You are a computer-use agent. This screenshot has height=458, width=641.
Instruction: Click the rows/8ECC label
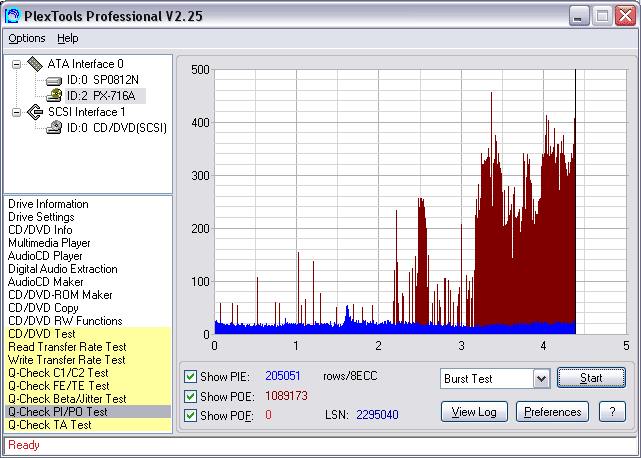pos(350,376)
